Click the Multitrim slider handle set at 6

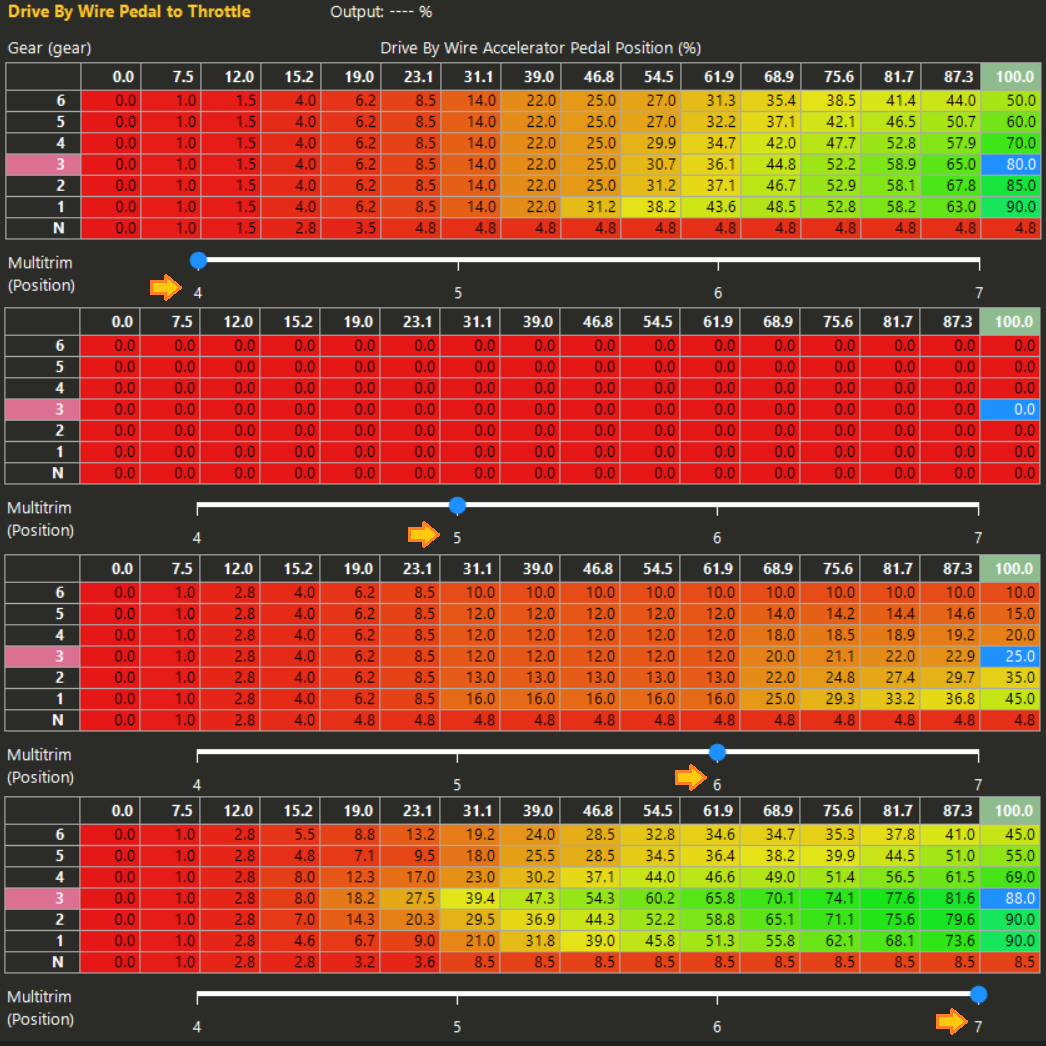click(x=716, y=751)
